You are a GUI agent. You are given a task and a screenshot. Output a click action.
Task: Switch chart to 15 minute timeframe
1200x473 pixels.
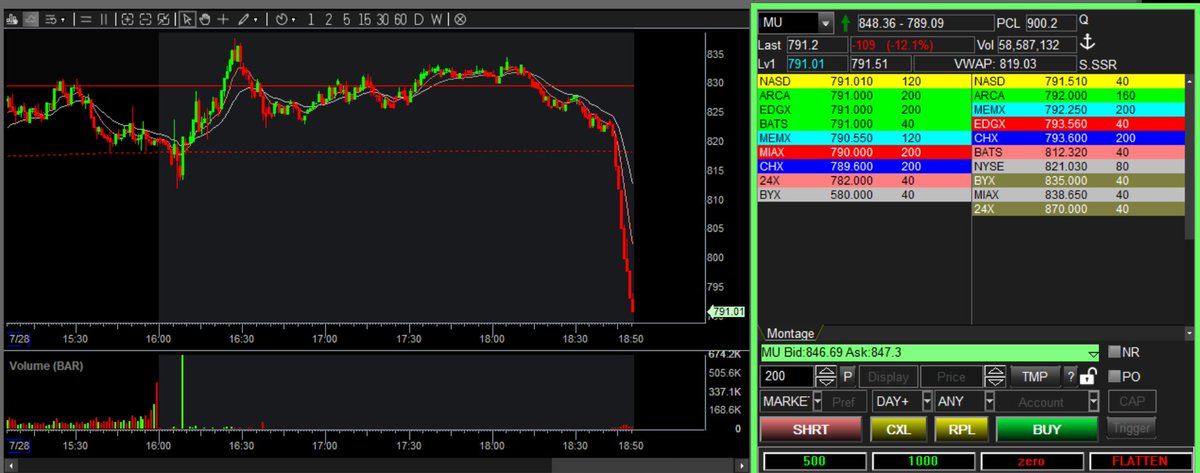(365, 19)
